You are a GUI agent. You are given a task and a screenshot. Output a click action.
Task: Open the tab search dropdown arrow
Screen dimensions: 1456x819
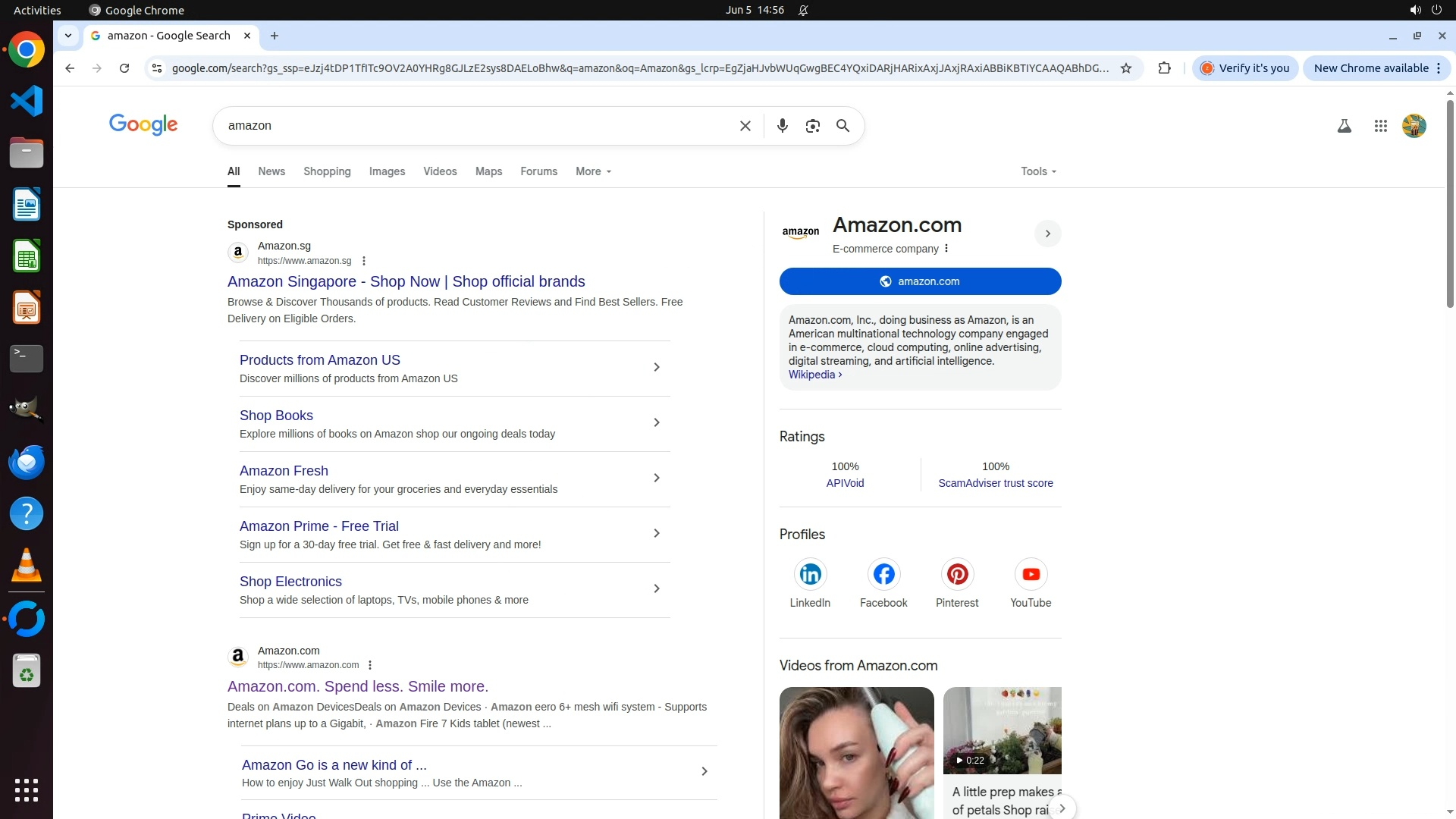[x=68, y=36]
